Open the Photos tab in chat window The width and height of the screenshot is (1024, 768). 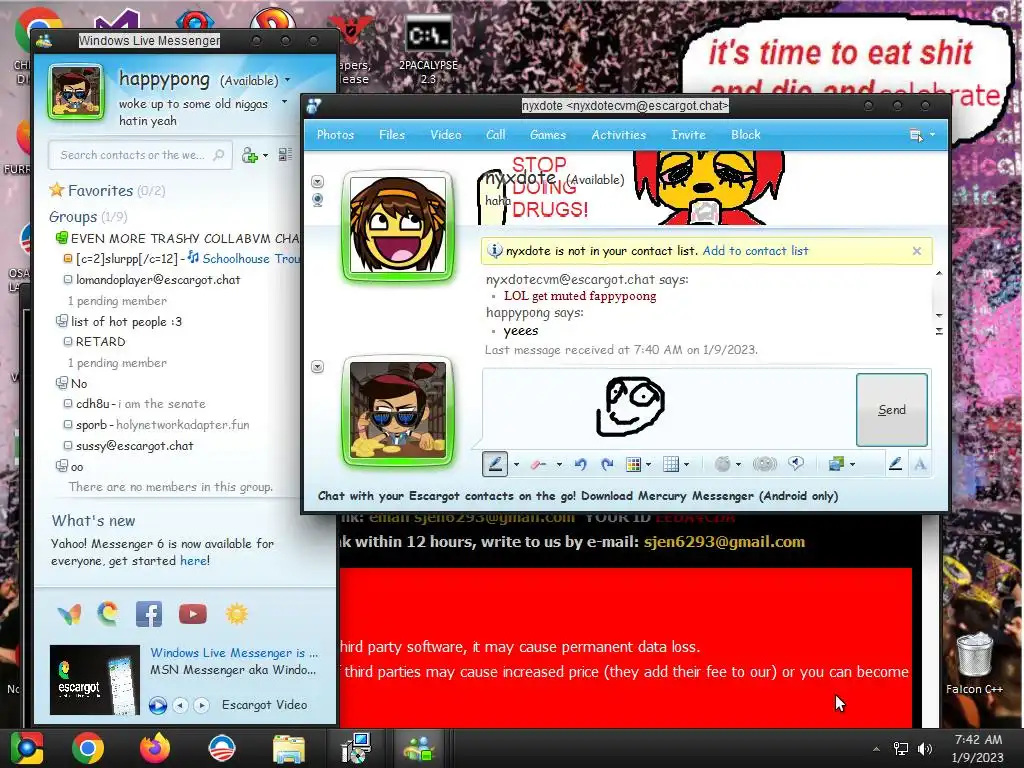335,135
